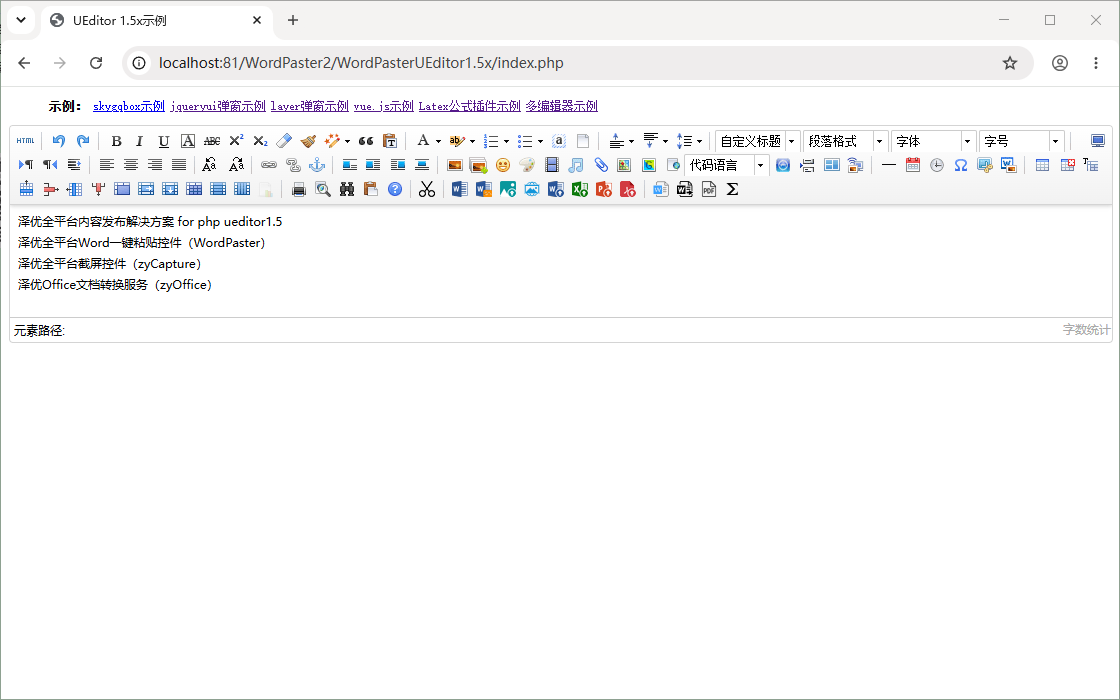Screen dimensions: 1120x700
Task: Toggle superscript formatting
Action: tap(236, 141)
